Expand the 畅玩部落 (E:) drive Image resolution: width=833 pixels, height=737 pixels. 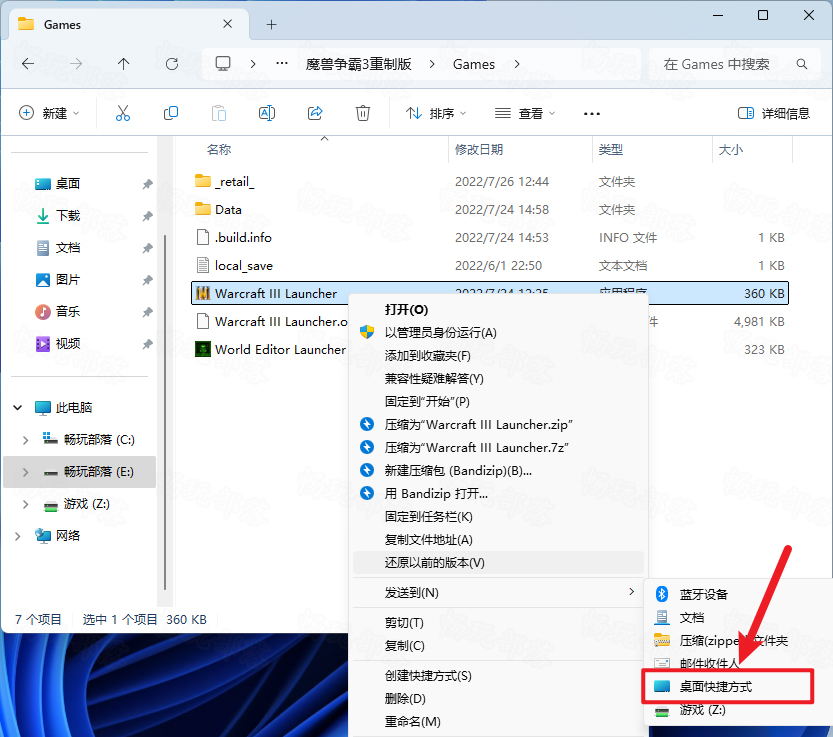click(25, 472)
